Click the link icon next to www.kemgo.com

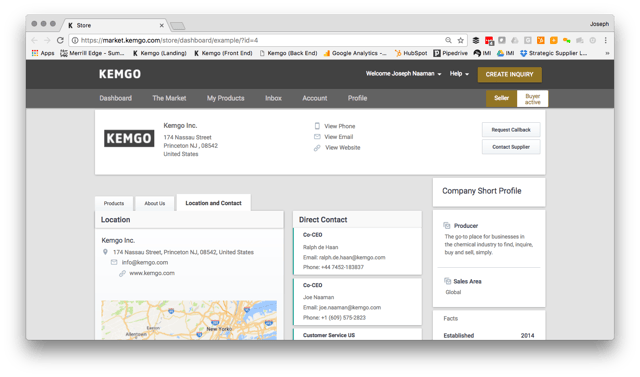122,273
